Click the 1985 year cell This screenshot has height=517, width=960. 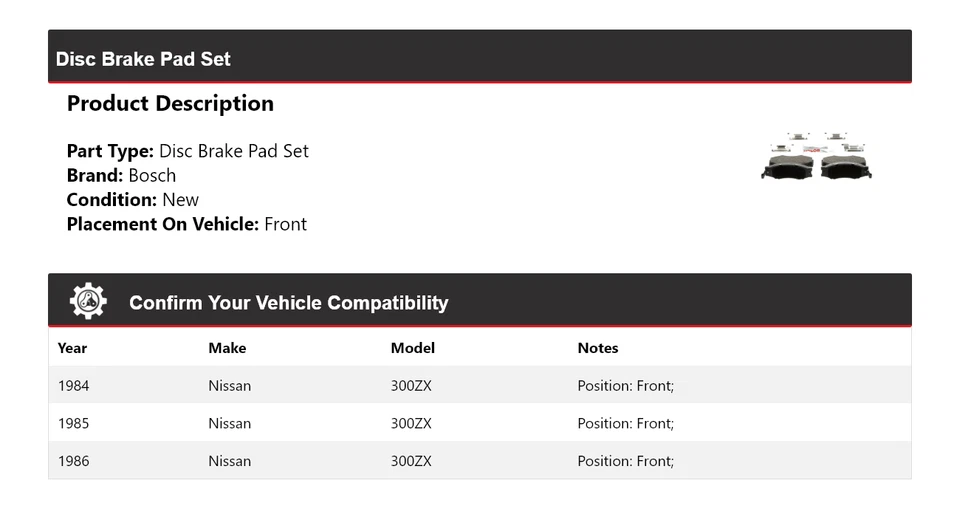(73, 423)
